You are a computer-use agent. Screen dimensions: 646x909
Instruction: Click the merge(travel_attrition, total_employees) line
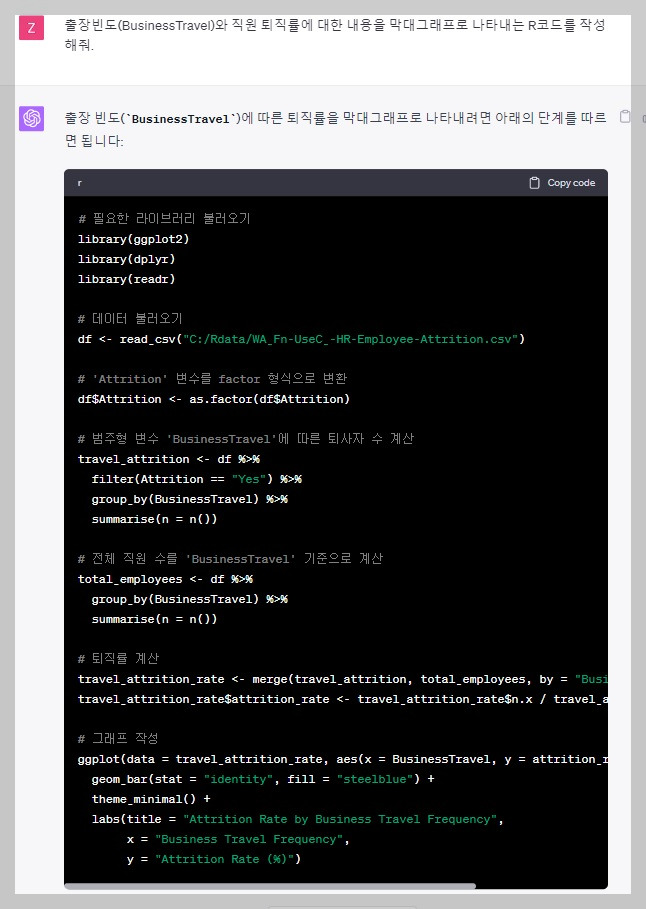[343, 679]
